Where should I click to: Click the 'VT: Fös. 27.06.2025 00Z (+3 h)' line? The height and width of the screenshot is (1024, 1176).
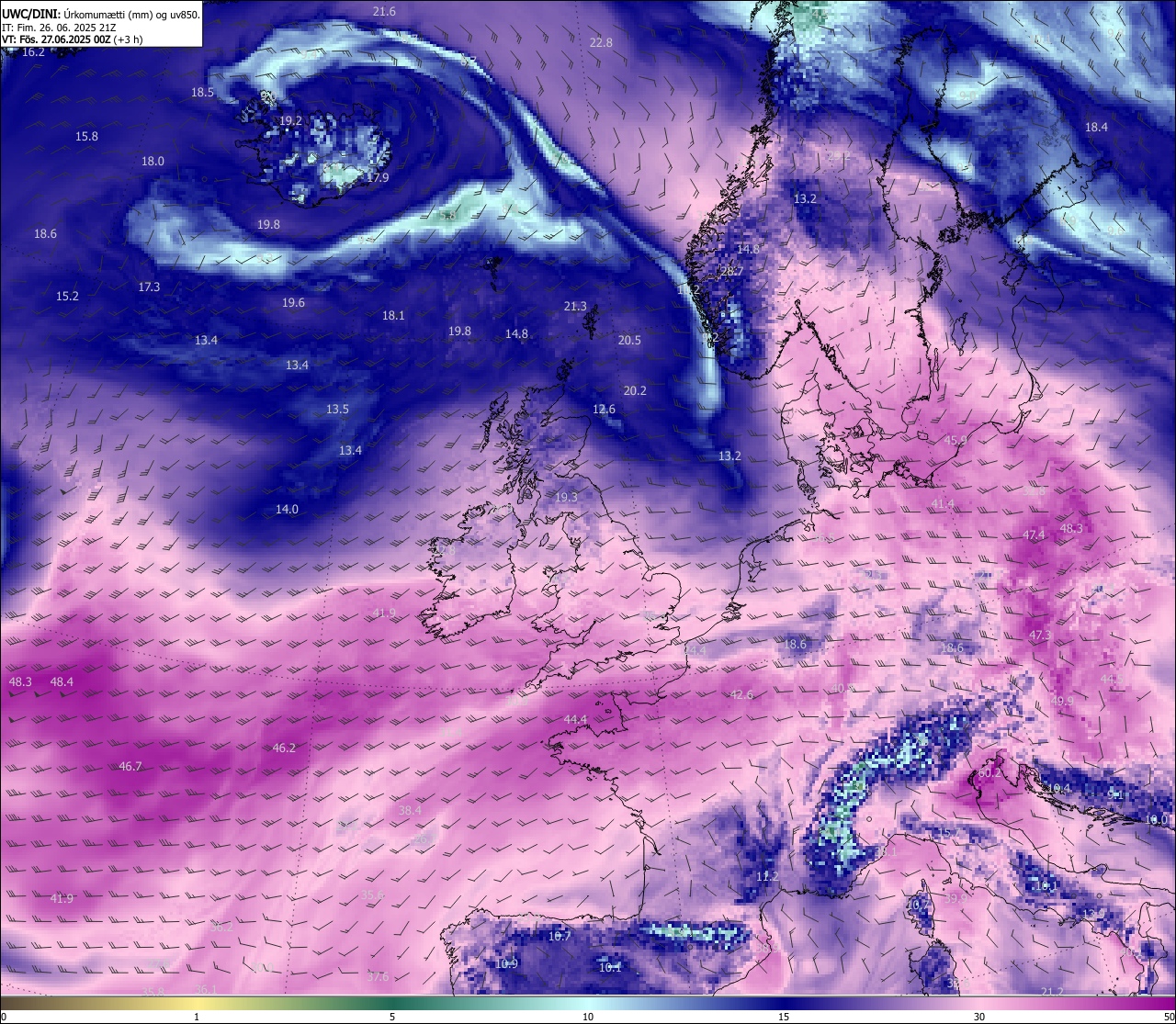[72, 39]
